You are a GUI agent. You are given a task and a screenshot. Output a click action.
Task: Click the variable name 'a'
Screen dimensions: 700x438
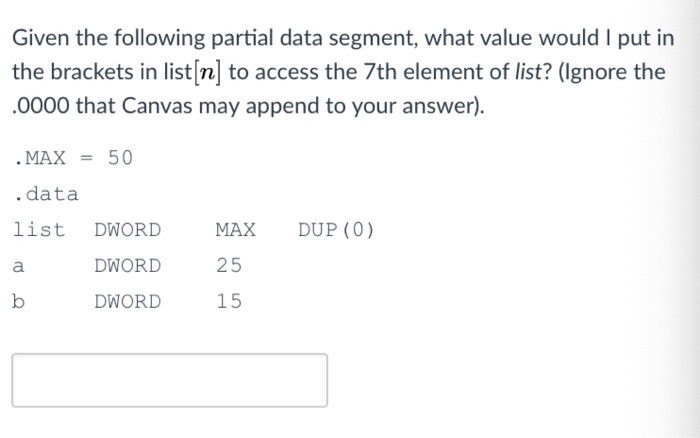click(x=18, y=267)
